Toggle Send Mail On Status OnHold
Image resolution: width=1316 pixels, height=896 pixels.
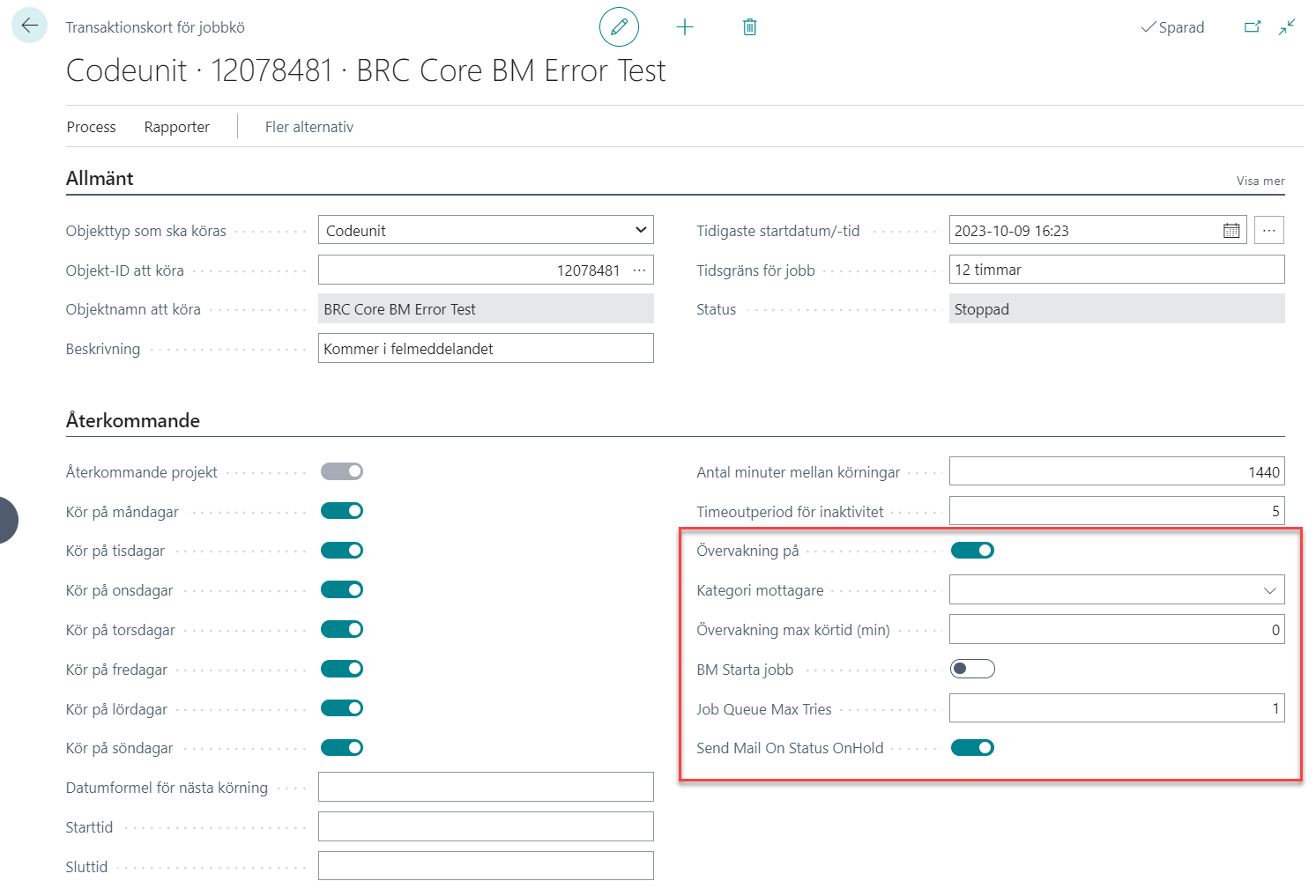(x=972, y=748)
